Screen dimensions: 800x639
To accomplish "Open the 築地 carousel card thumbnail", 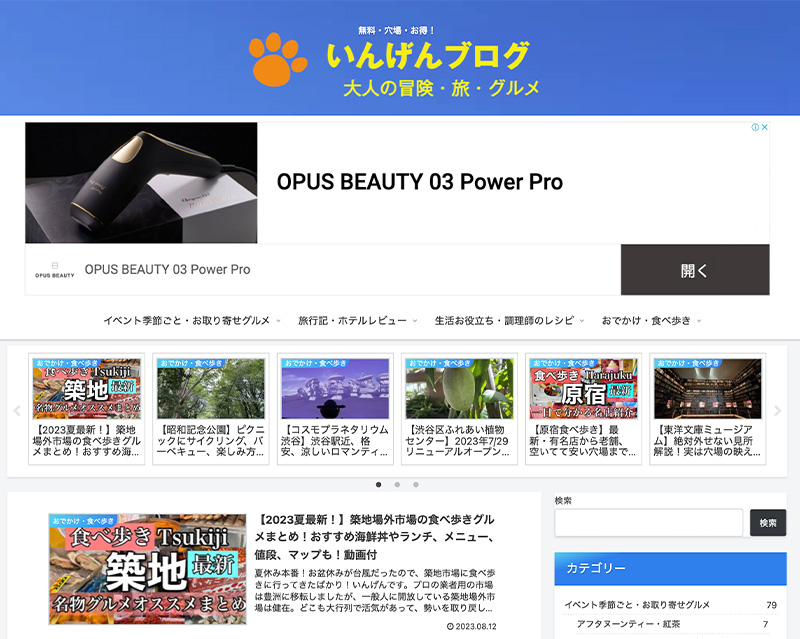I will coord(87,388).
